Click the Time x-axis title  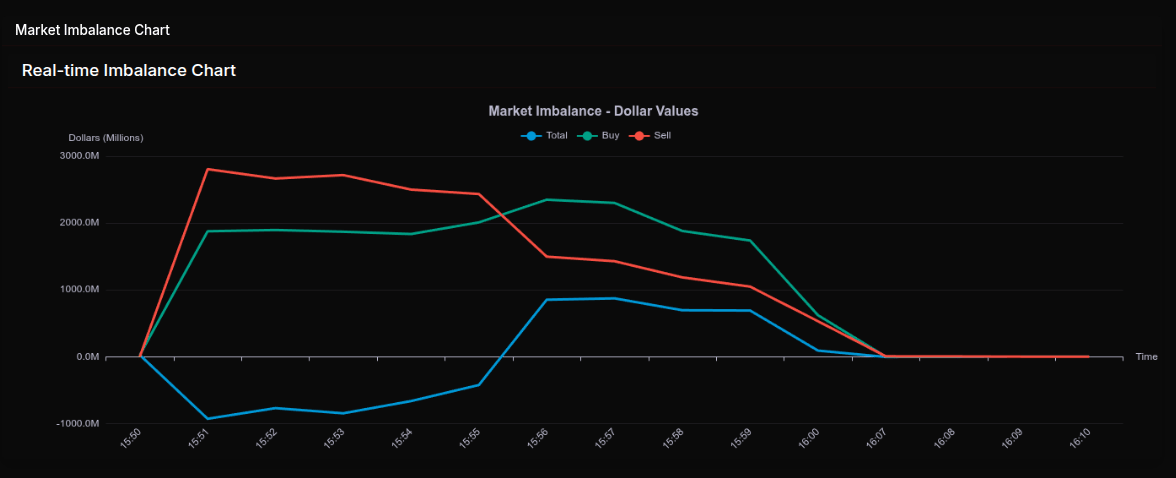point(1146,357)
